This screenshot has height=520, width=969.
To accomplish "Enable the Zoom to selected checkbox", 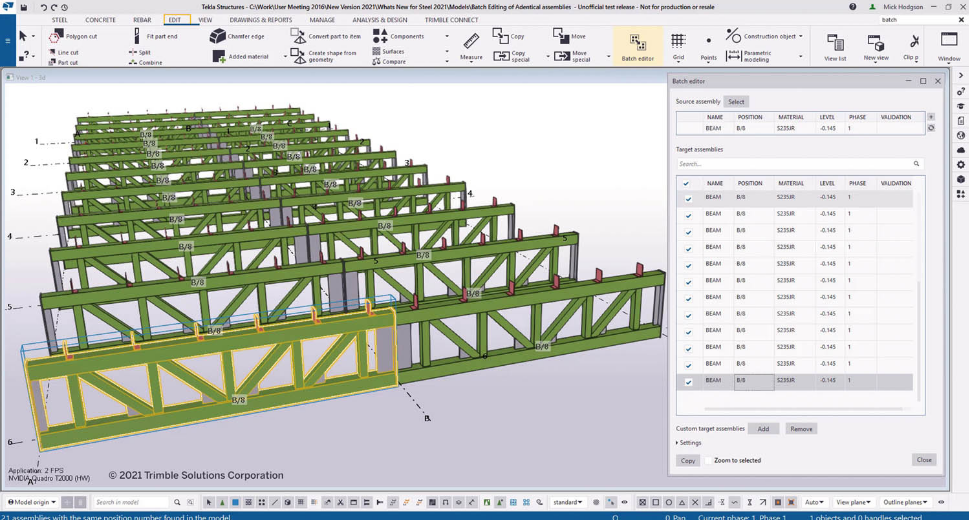I will (709, 460).
